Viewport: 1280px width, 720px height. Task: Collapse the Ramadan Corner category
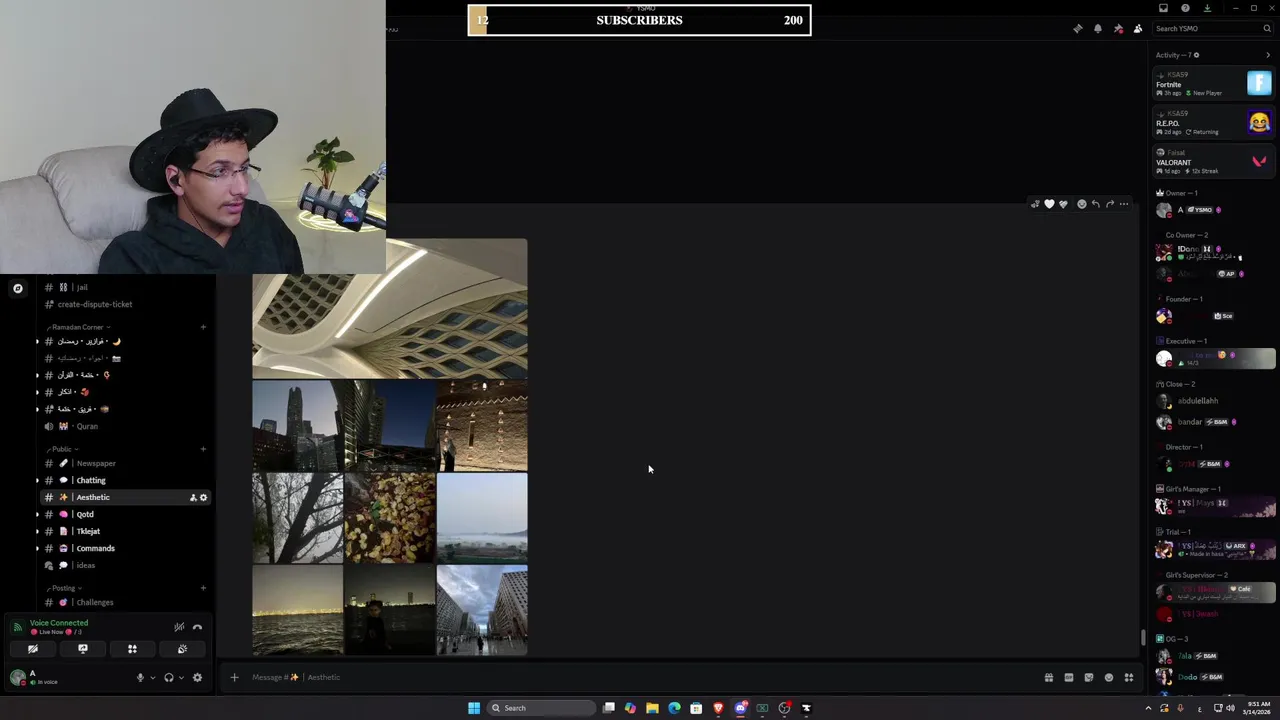[x=78, y=327]
